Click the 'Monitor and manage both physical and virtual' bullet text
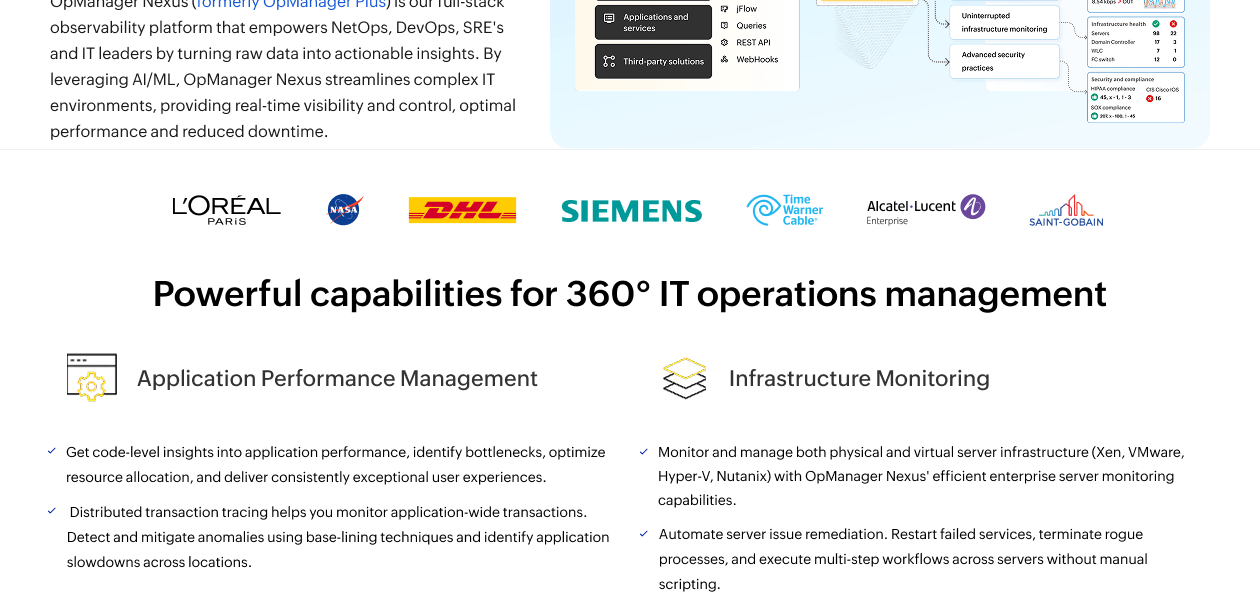Screen dimensions: 1260x600 [921, 476]
